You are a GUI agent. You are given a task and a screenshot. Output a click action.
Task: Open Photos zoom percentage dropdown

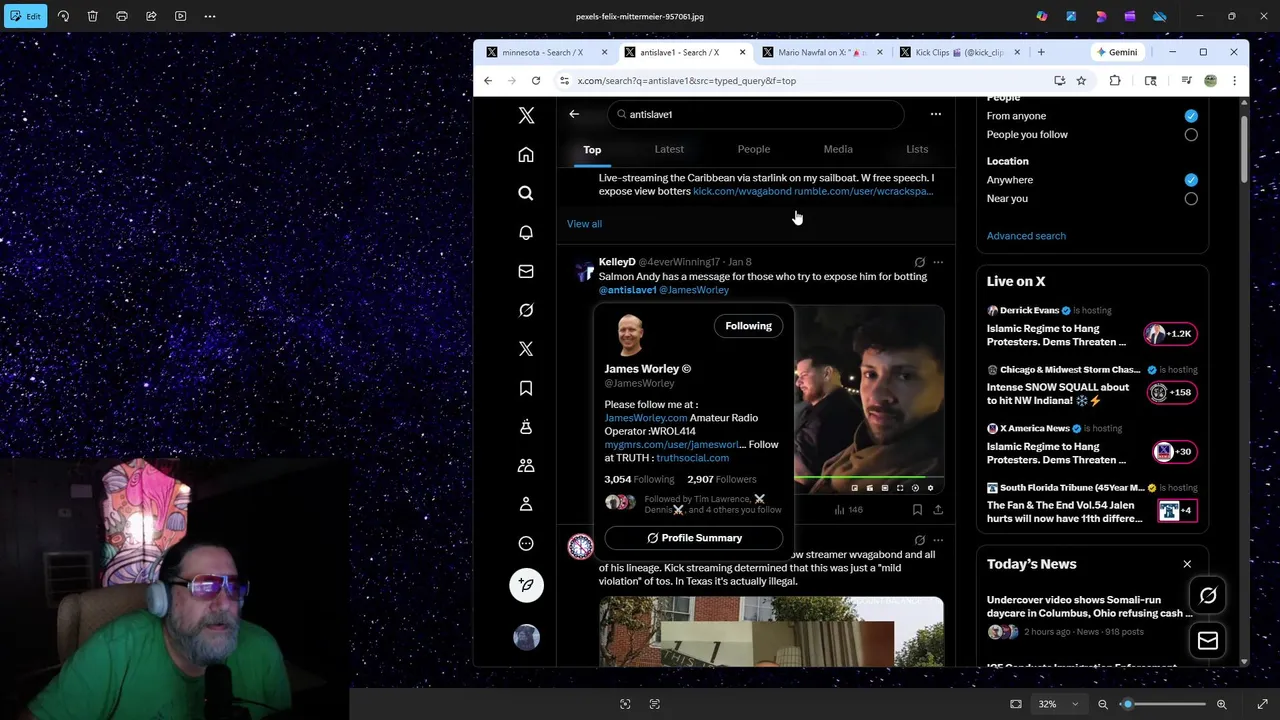(x=1057, y=704)
